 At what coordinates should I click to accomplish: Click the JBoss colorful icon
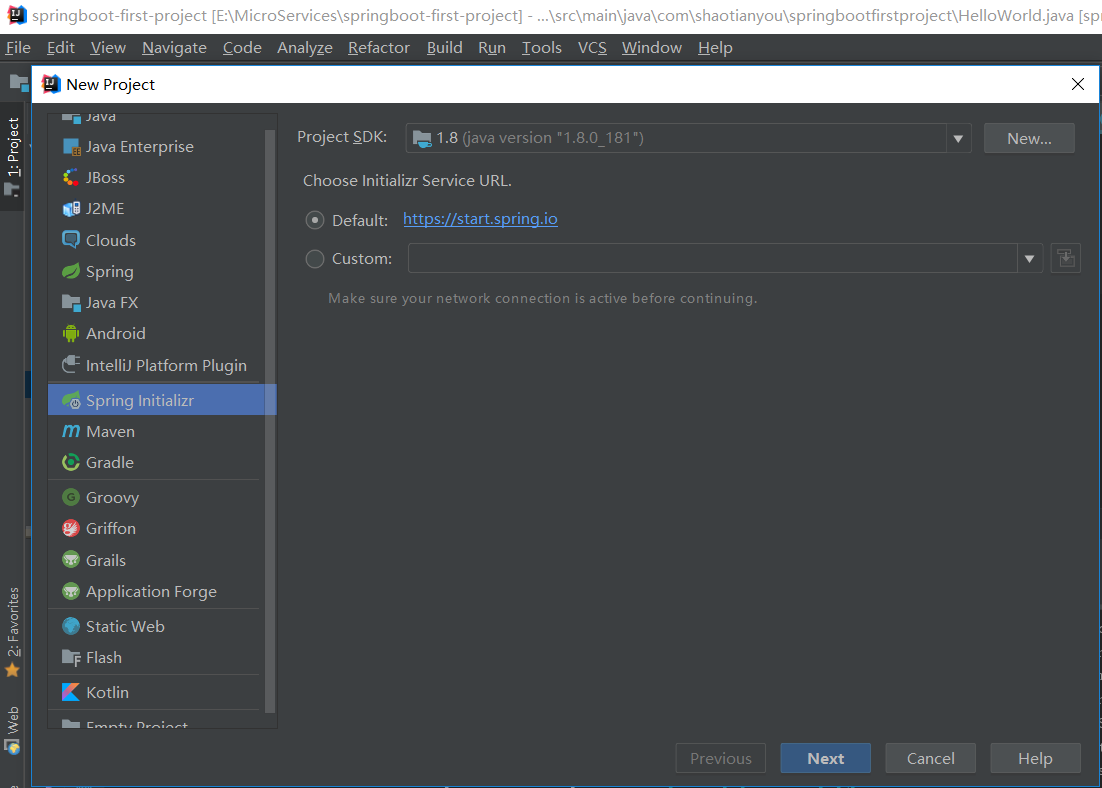coord(71,178)
